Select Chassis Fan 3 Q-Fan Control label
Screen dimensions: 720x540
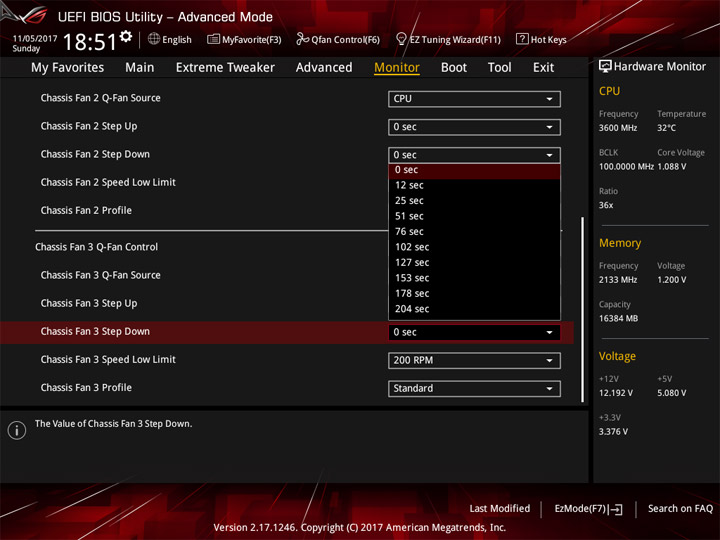(96, 247)
